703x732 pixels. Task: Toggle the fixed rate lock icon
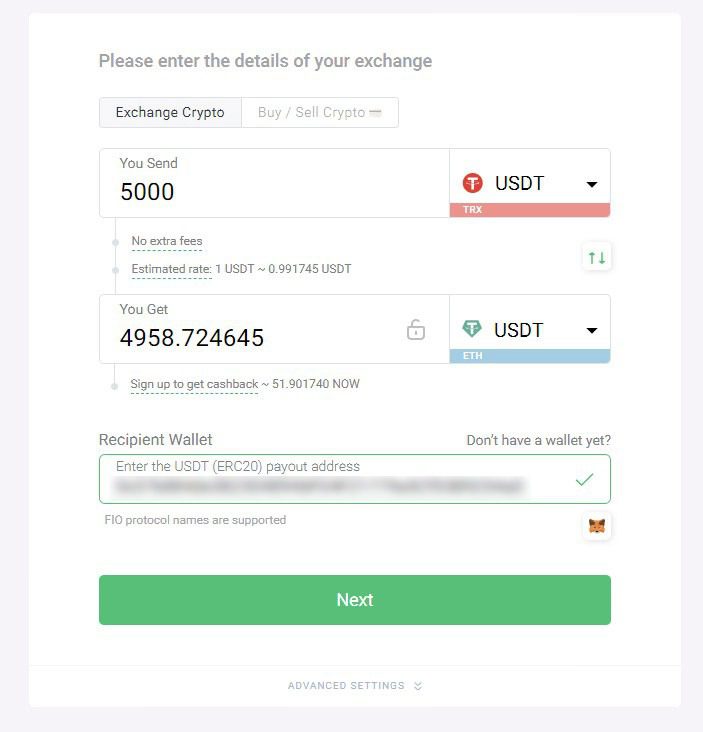point(416,330)
